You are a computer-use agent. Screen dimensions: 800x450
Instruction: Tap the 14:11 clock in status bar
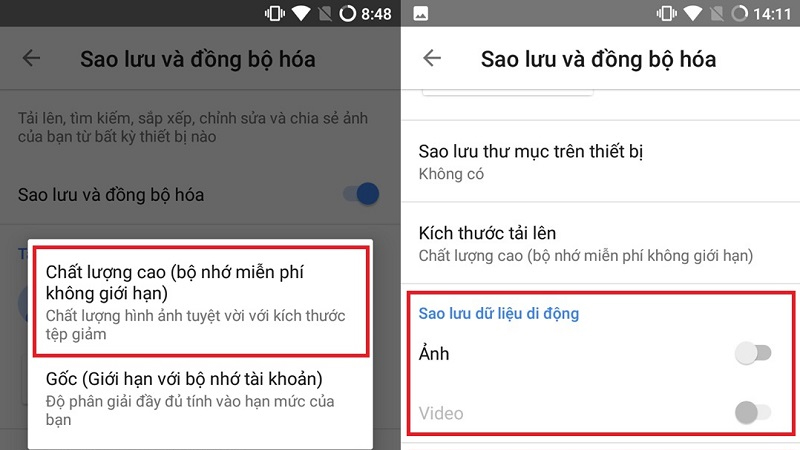(x=772, y=14)
